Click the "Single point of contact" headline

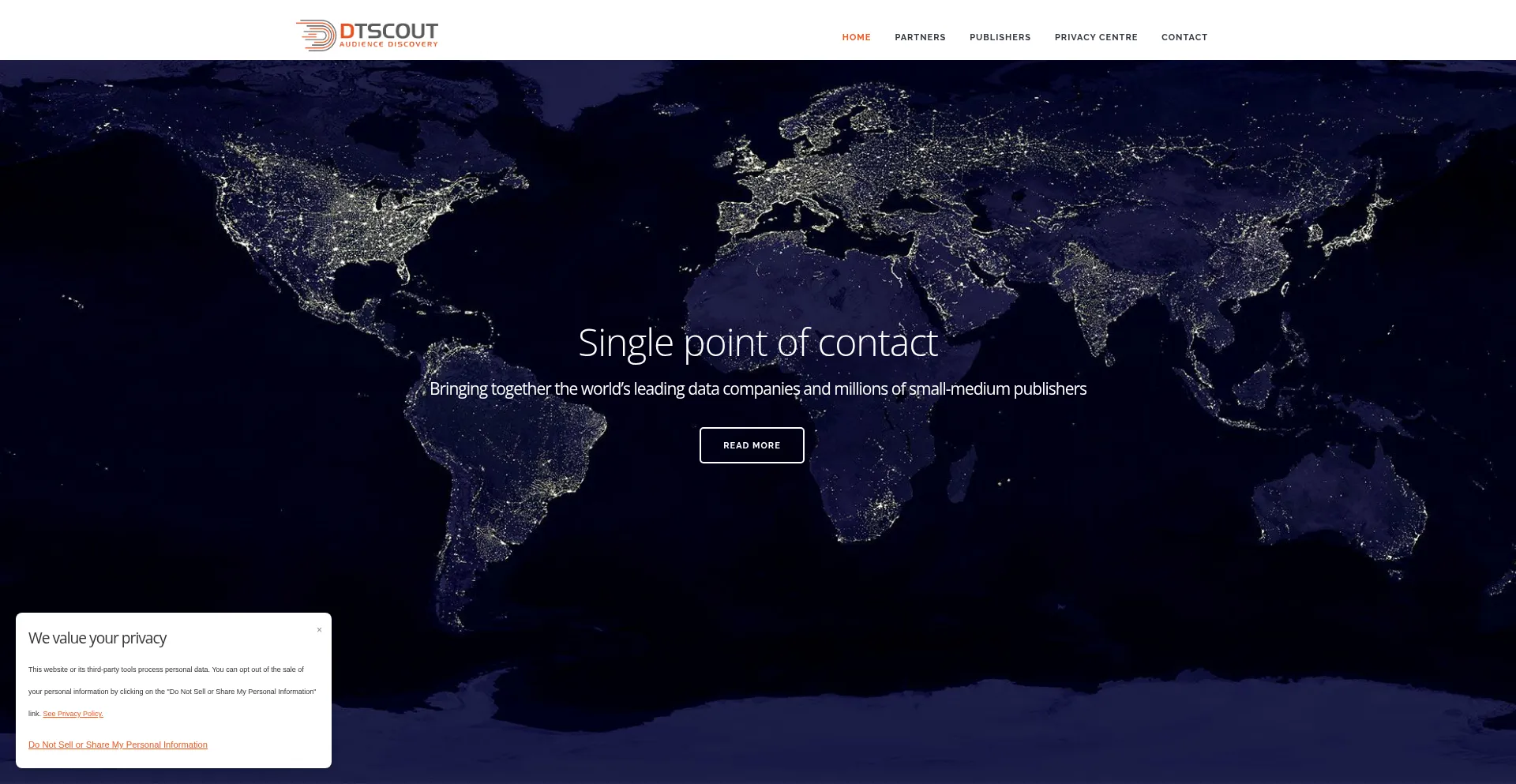[x=757, y=343]
